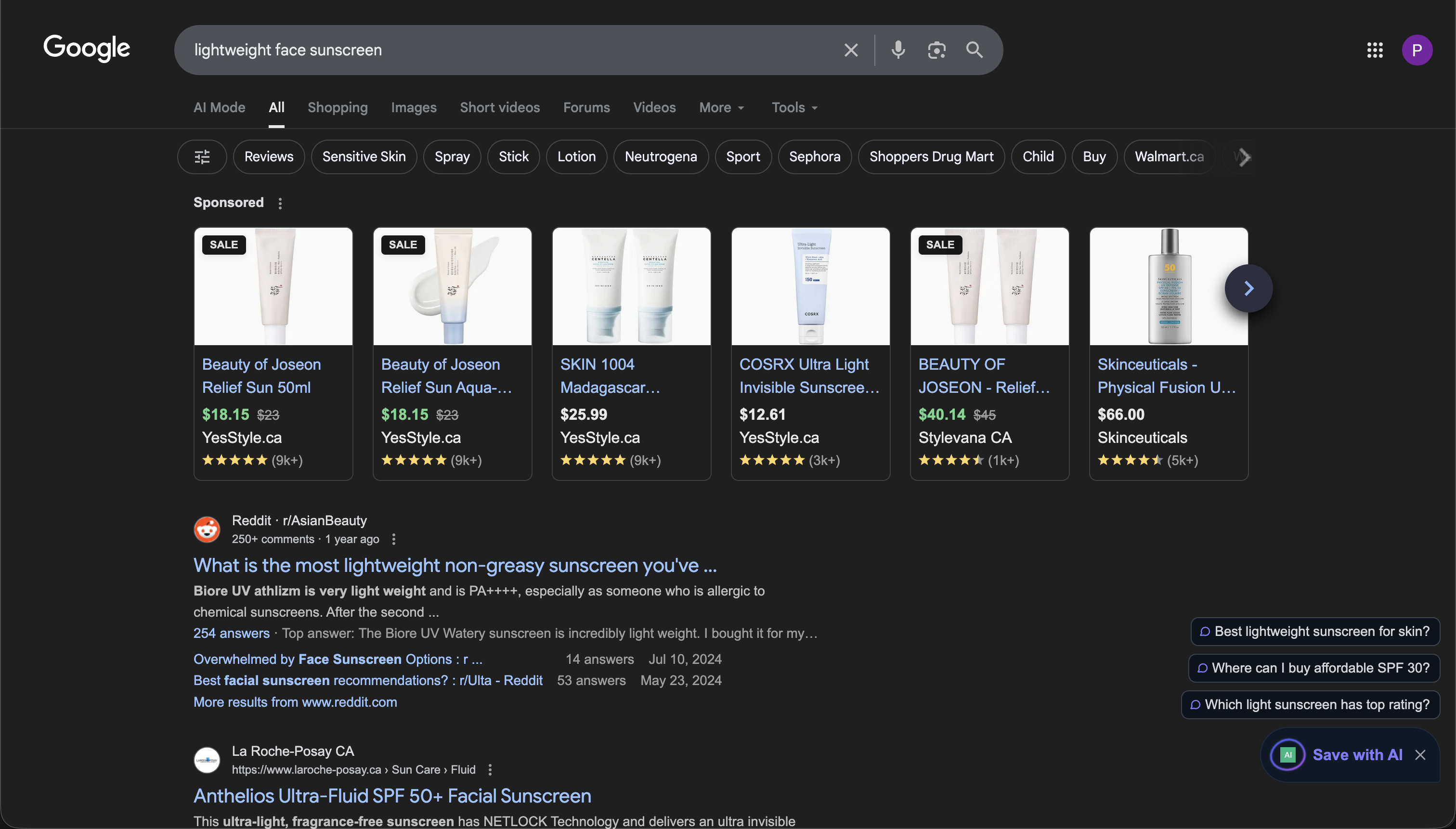The width and height of the screenshot is (1456, 829).
Task: Click the magnifying glass search icon
Action: [974, 50]
